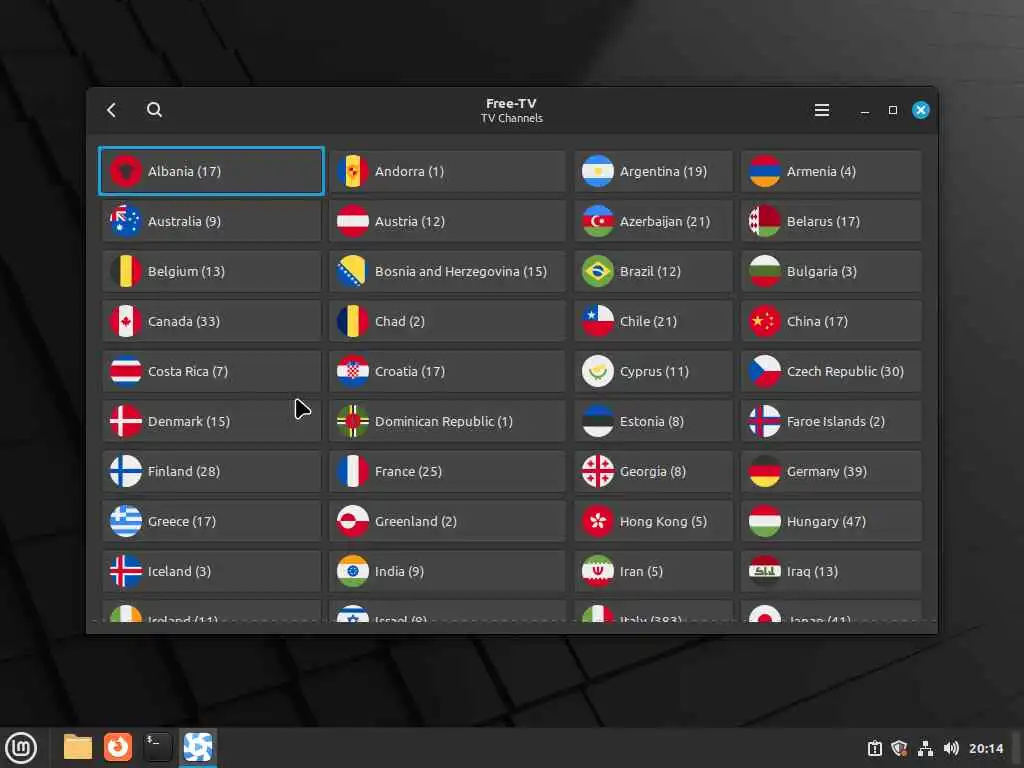Image resolution: width=1024 pixels, height=768 pixels.
Task: Click the Austria flag icon
Action: [x=353, y=221]
